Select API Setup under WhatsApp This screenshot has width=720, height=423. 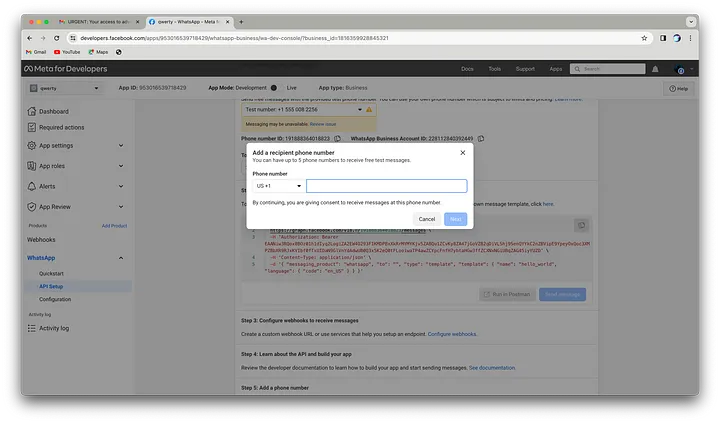pos(51,286)
